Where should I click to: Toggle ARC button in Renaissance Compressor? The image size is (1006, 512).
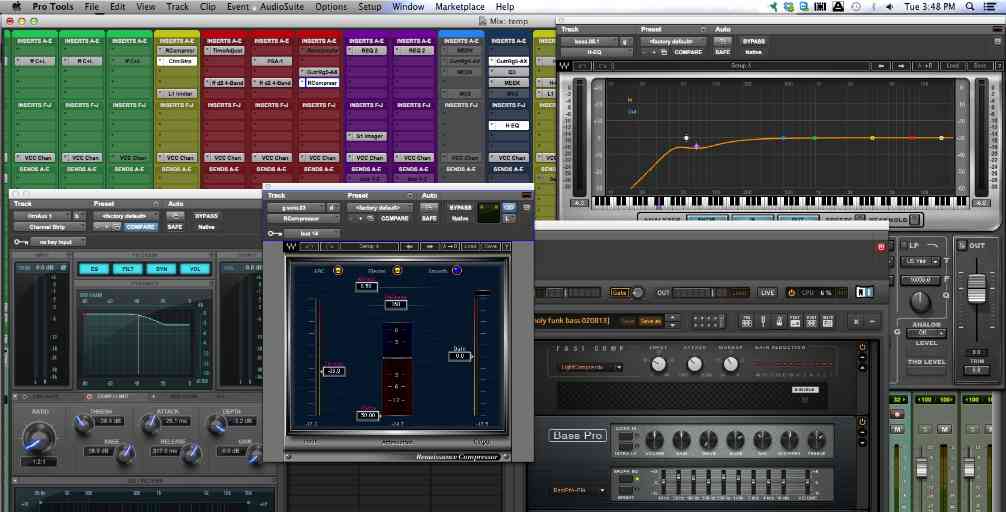click(x=338, y=271)
